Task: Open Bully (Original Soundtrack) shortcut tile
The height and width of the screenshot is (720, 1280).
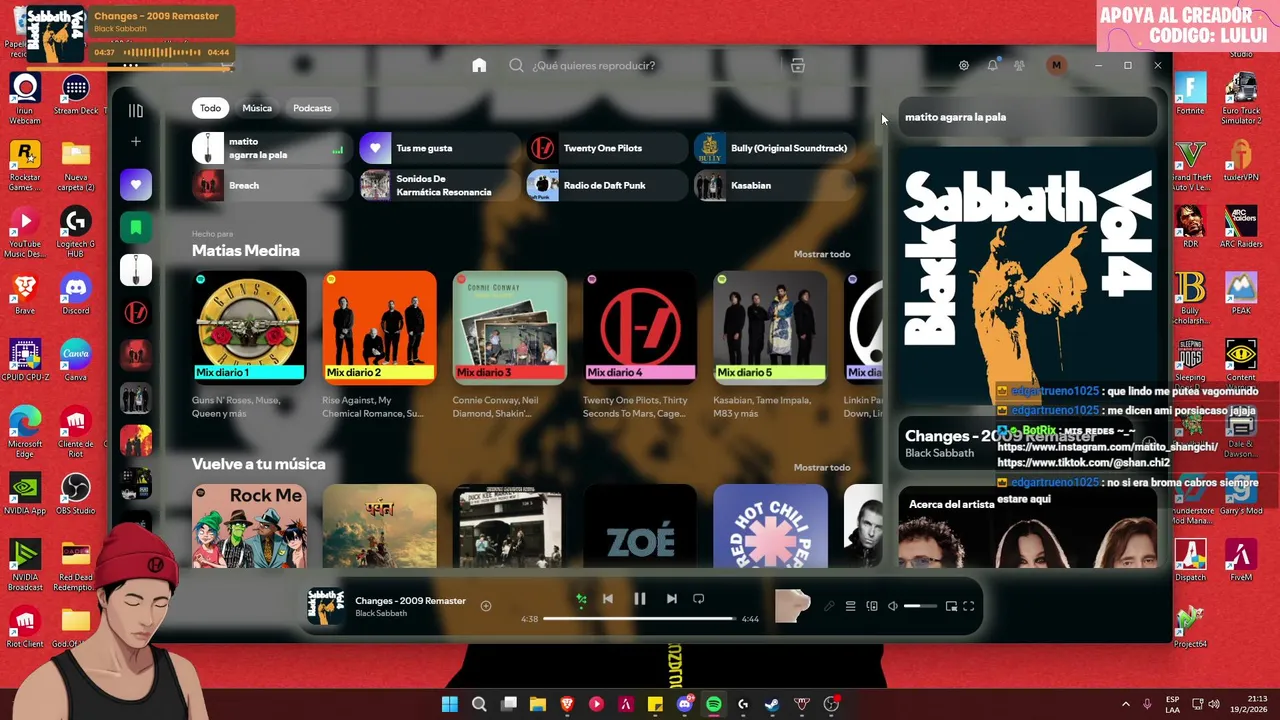Action: (x=775, y=148)
